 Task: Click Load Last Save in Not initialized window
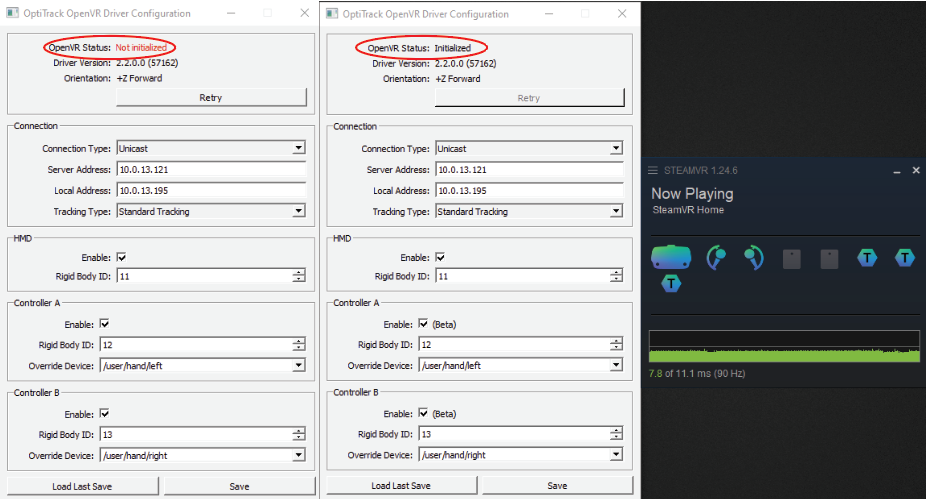(x=82, y=486)
